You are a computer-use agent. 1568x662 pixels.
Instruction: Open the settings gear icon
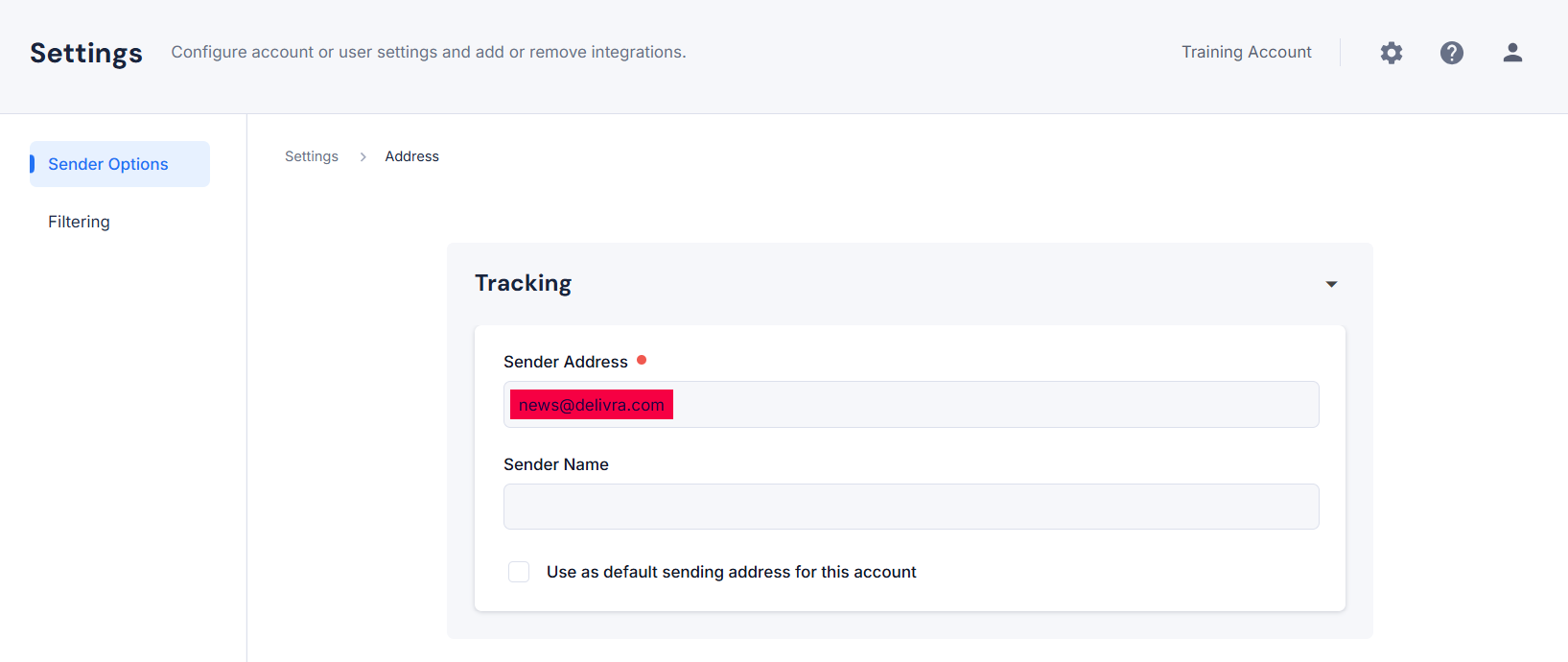(1392, 53)
